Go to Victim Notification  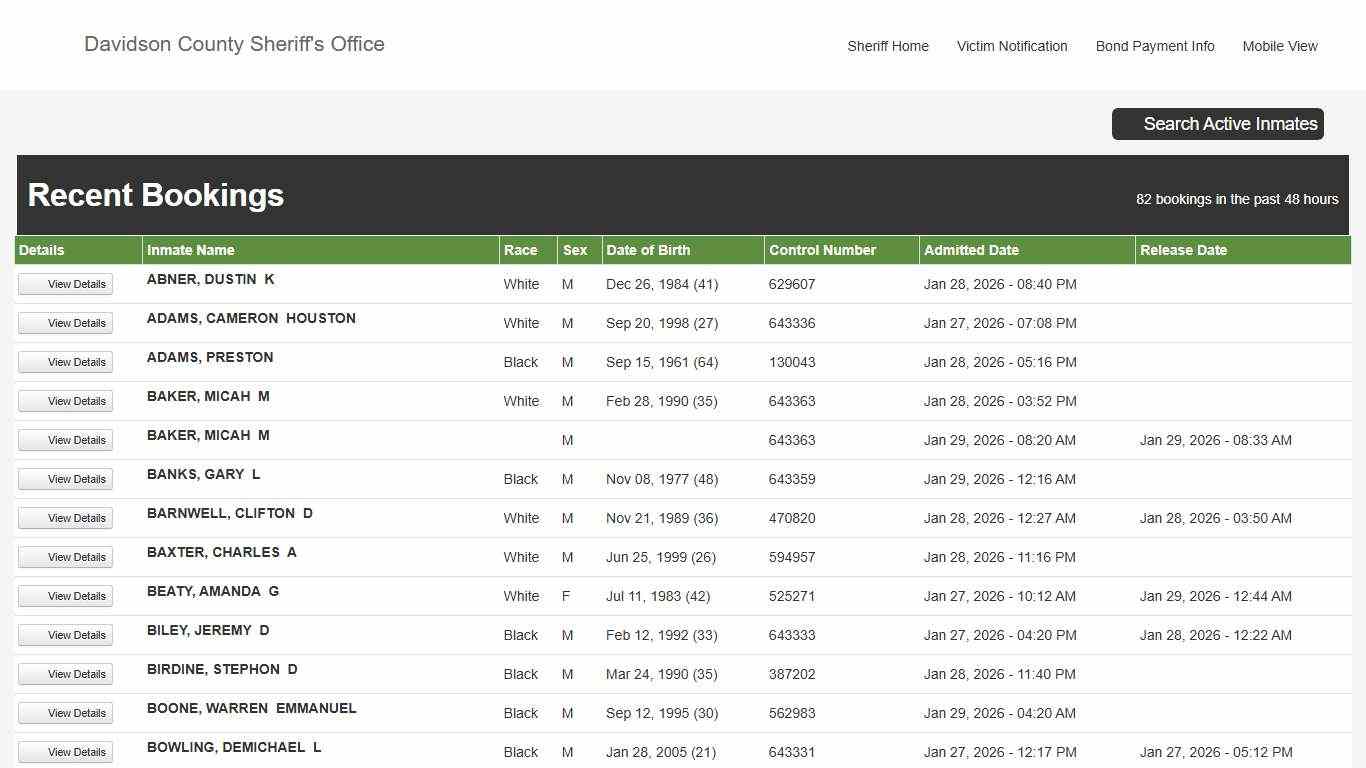(x=1011, y=46)
